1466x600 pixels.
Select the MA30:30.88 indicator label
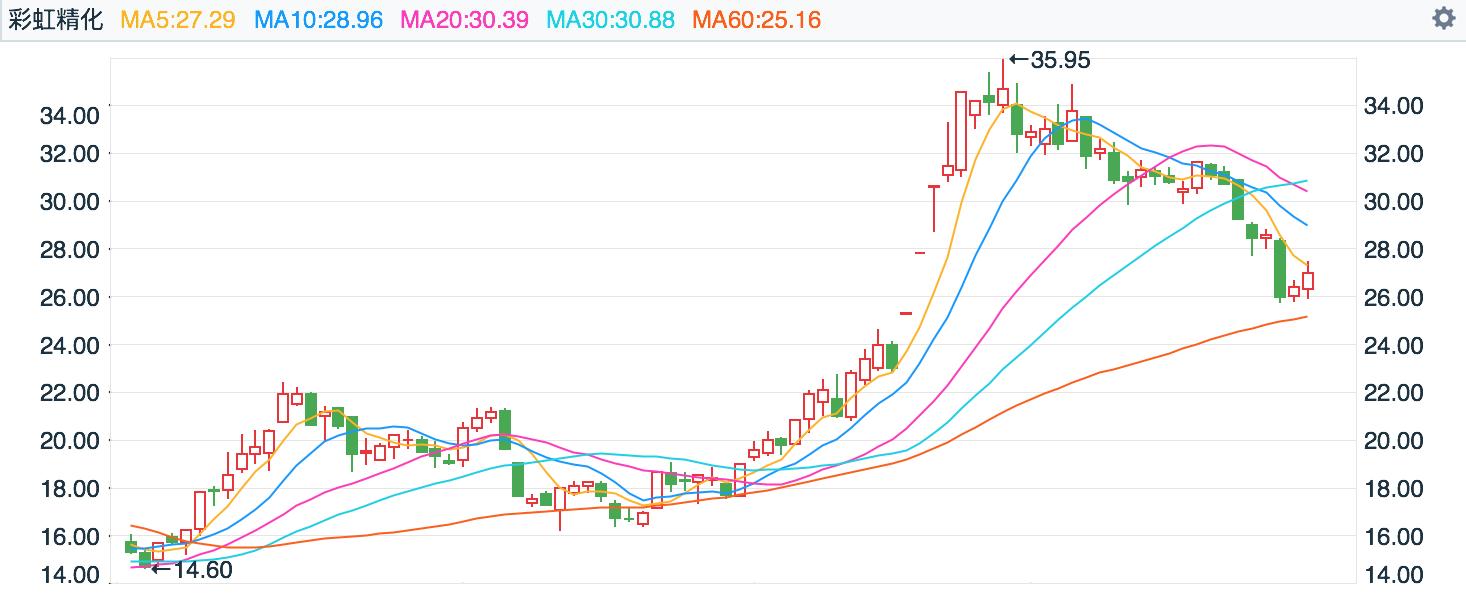(x=611, y=19)
